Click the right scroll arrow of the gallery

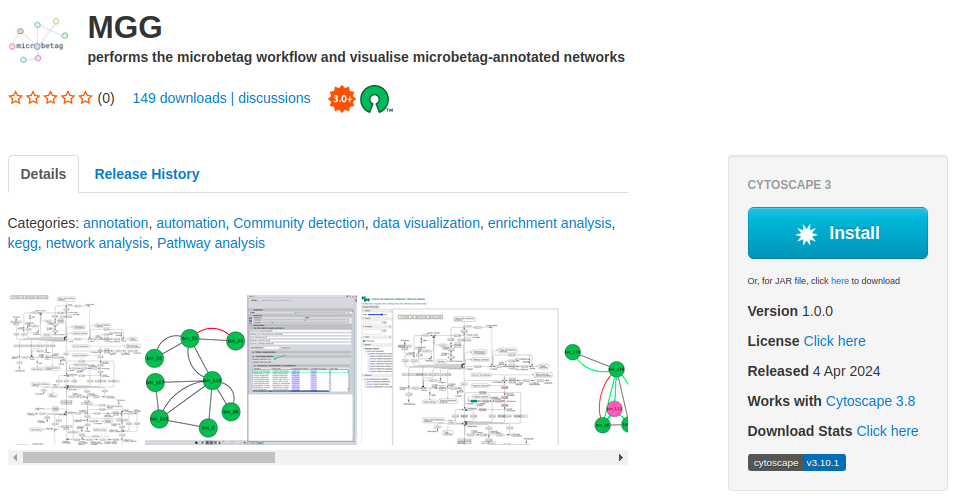[620, 458]
